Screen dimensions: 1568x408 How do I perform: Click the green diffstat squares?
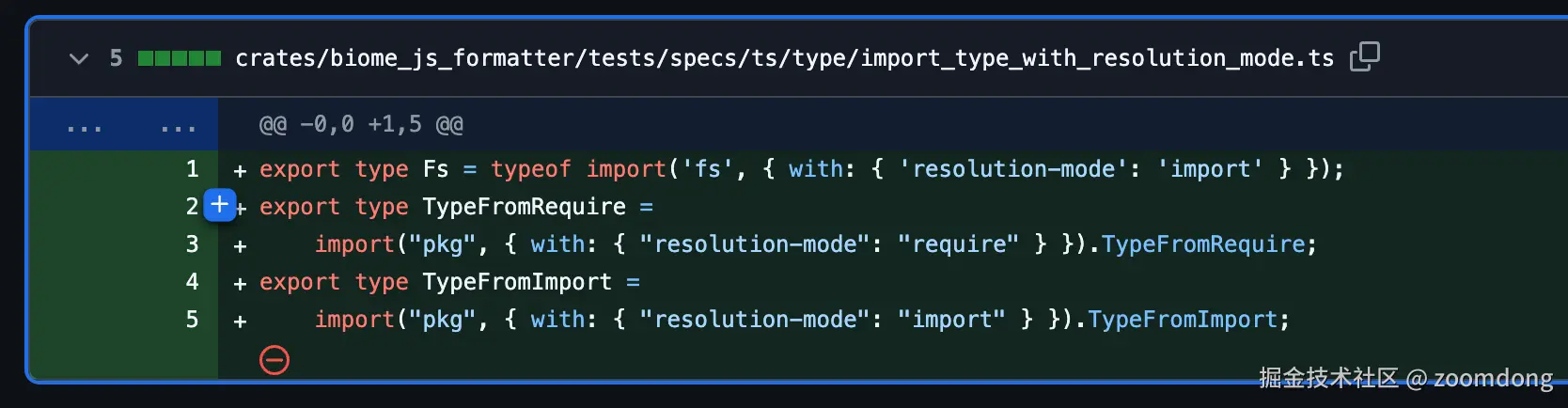pyautogui.click(x=179, y=58)
